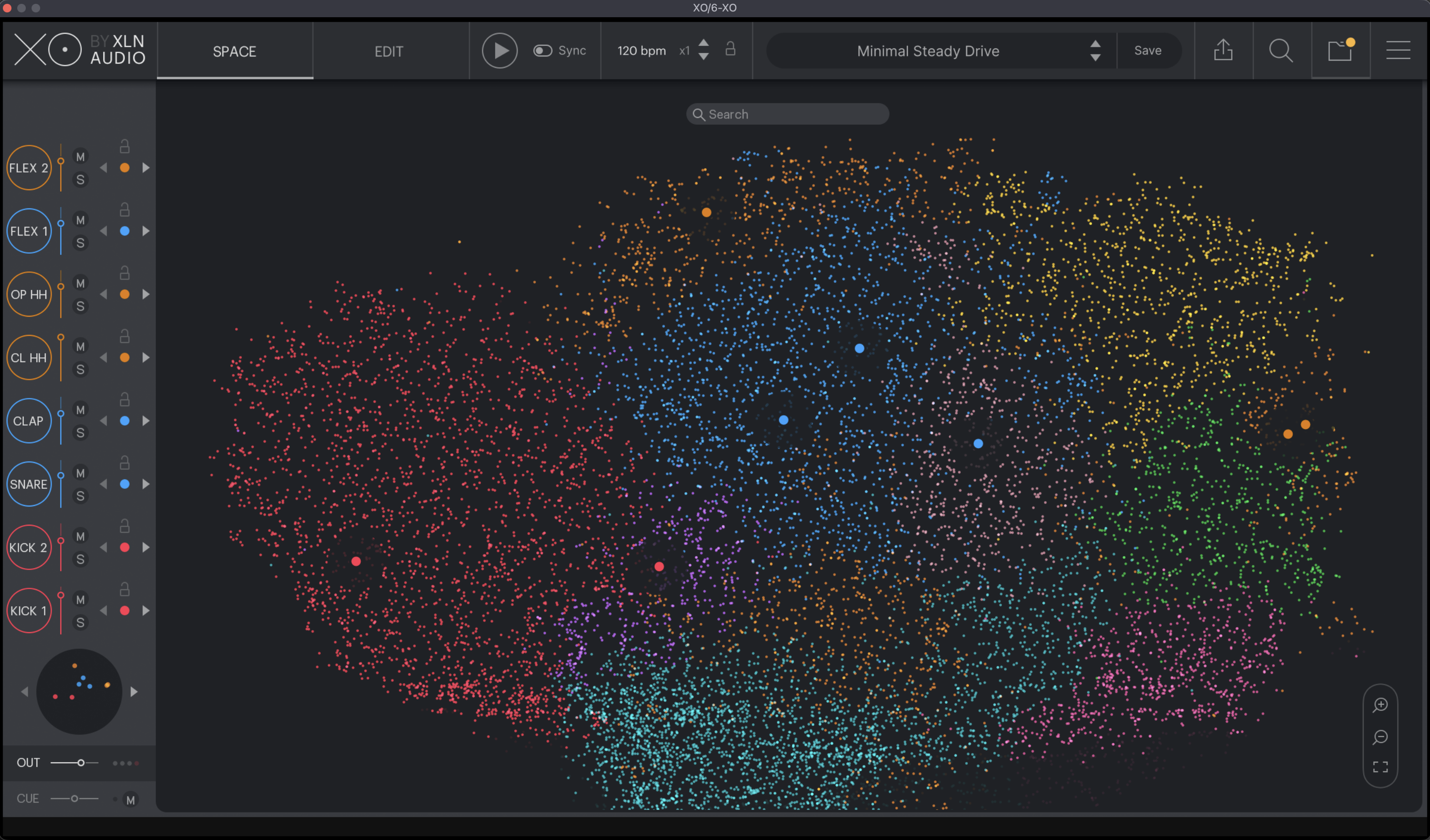Viewport: 1430px width, 840px height.
Task: Click the zoom out icon on space
Action: pyautogui.click(x=1380, y=737)
